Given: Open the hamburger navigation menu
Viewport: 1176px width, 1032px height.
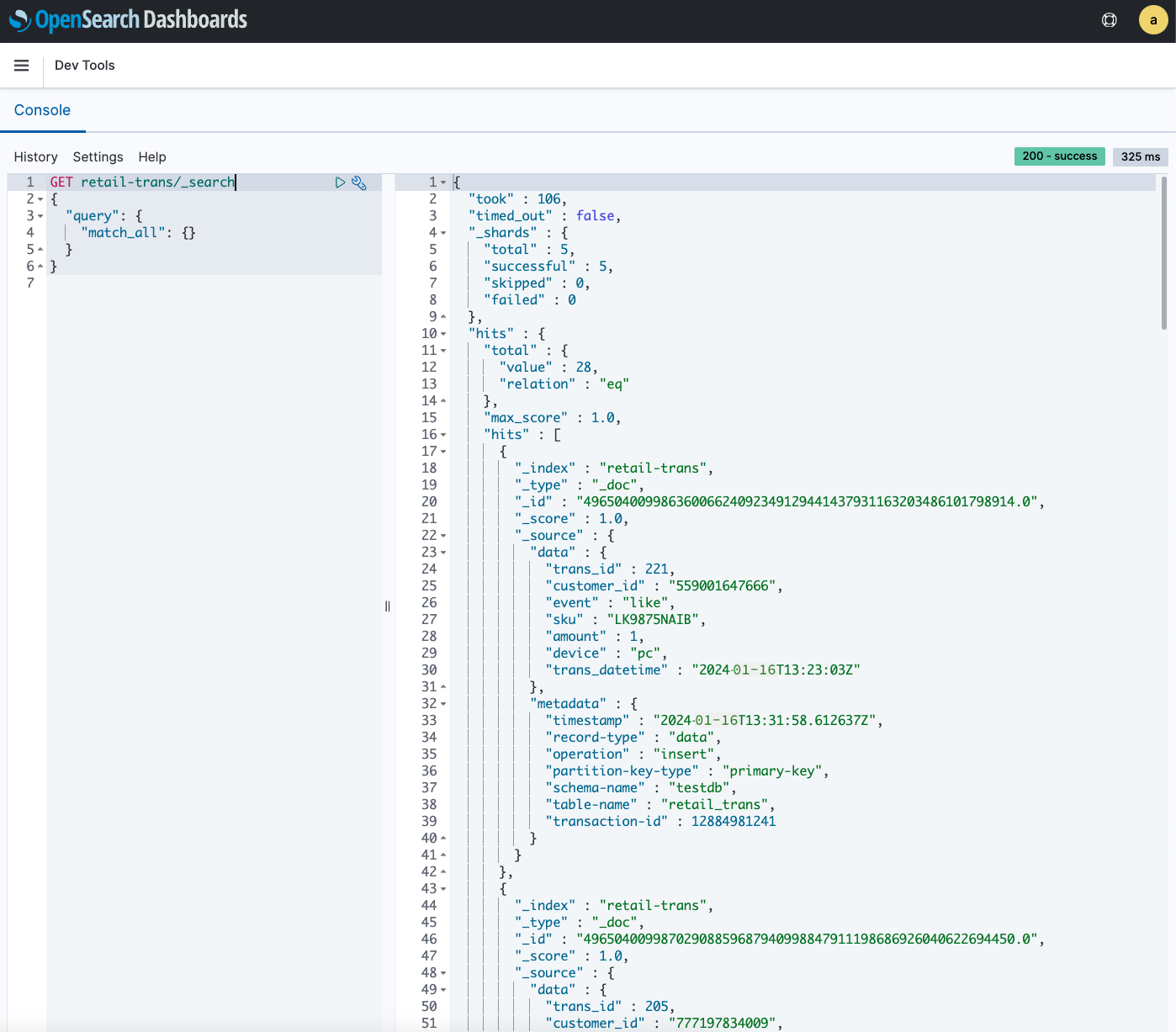Looking at the screenshot, I should 22,66.
